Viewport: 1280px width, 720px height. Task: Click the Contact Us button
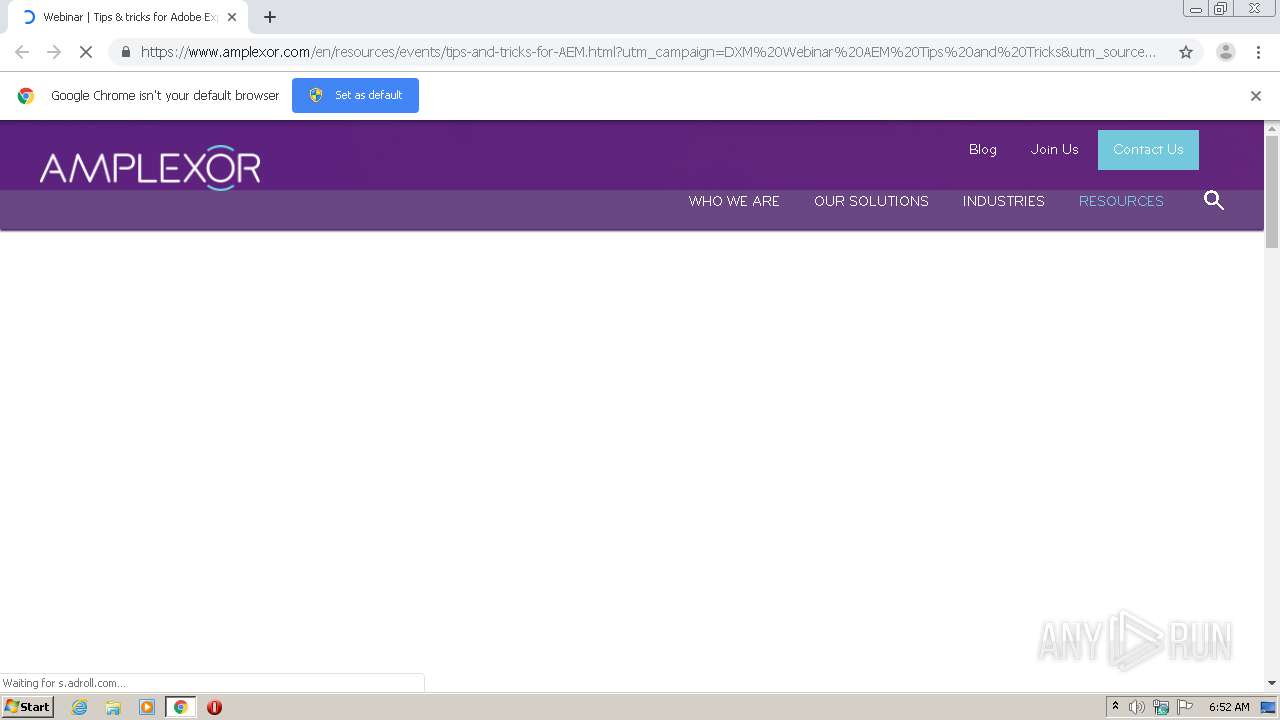click(1148, 150)
